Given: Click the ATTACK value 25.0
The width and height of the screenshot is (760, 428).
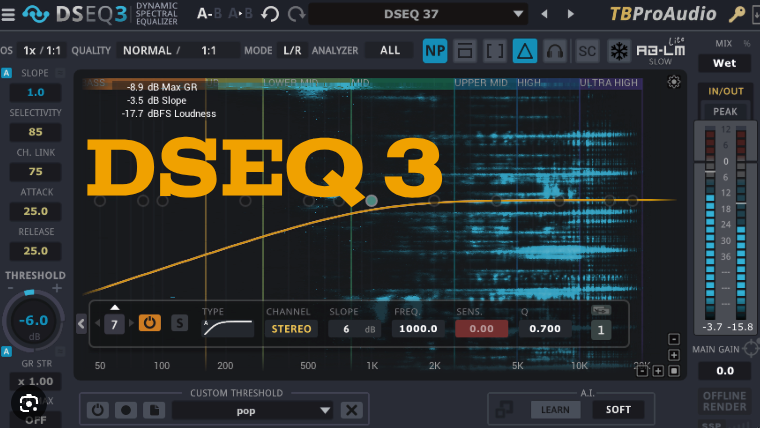Looking at the screenshot, I should 35,211.
